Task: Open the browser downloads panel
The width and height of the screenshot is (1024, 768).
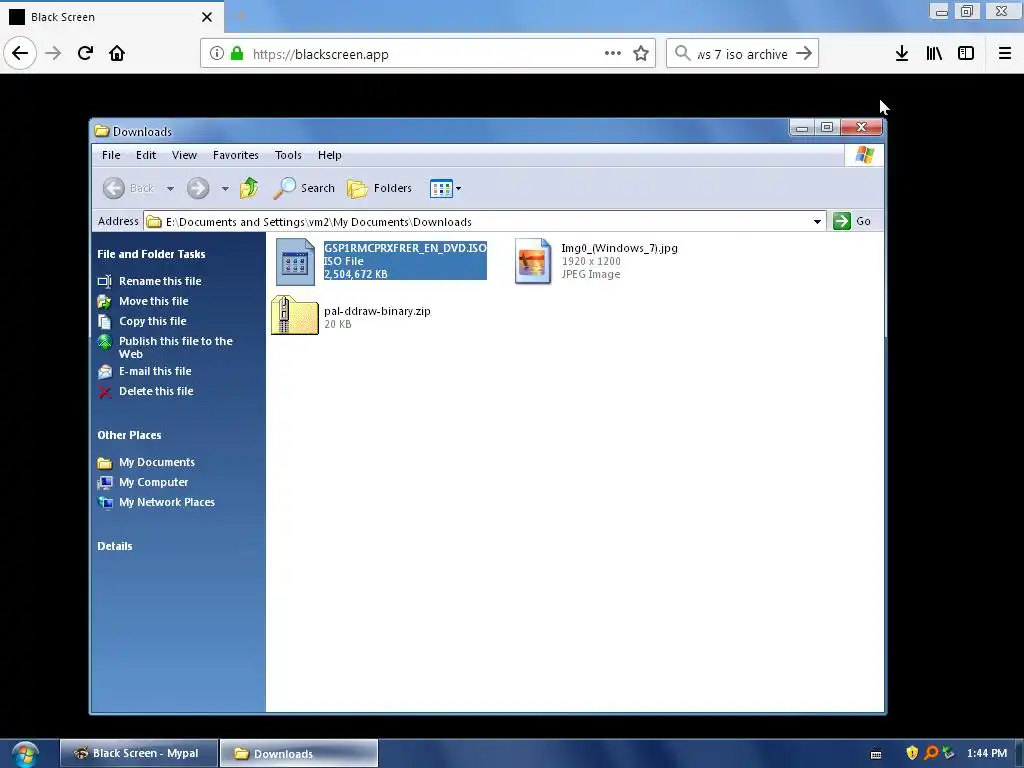Action: 902,54
